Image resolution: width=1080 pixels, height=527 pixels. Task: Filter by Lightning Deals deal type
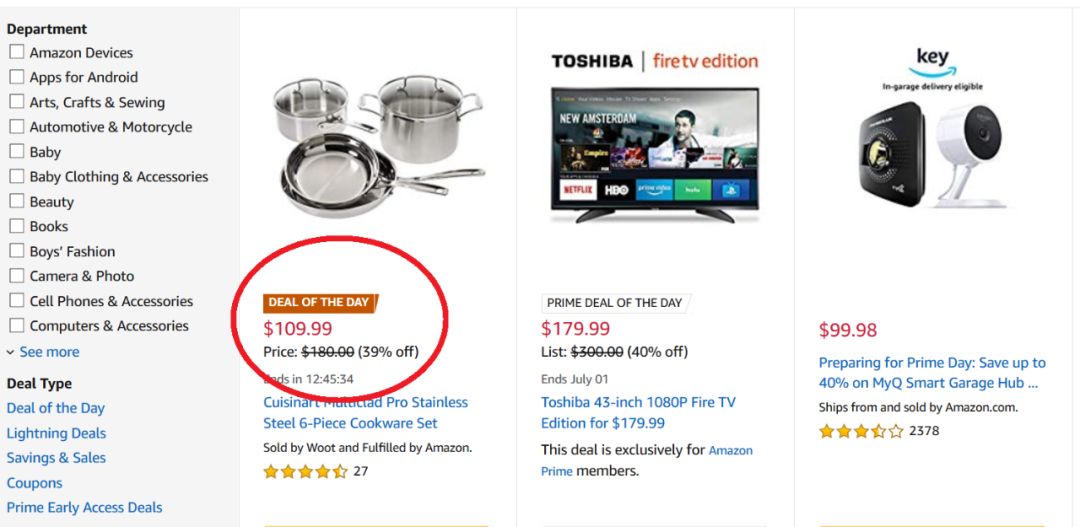tap(56, 433)
